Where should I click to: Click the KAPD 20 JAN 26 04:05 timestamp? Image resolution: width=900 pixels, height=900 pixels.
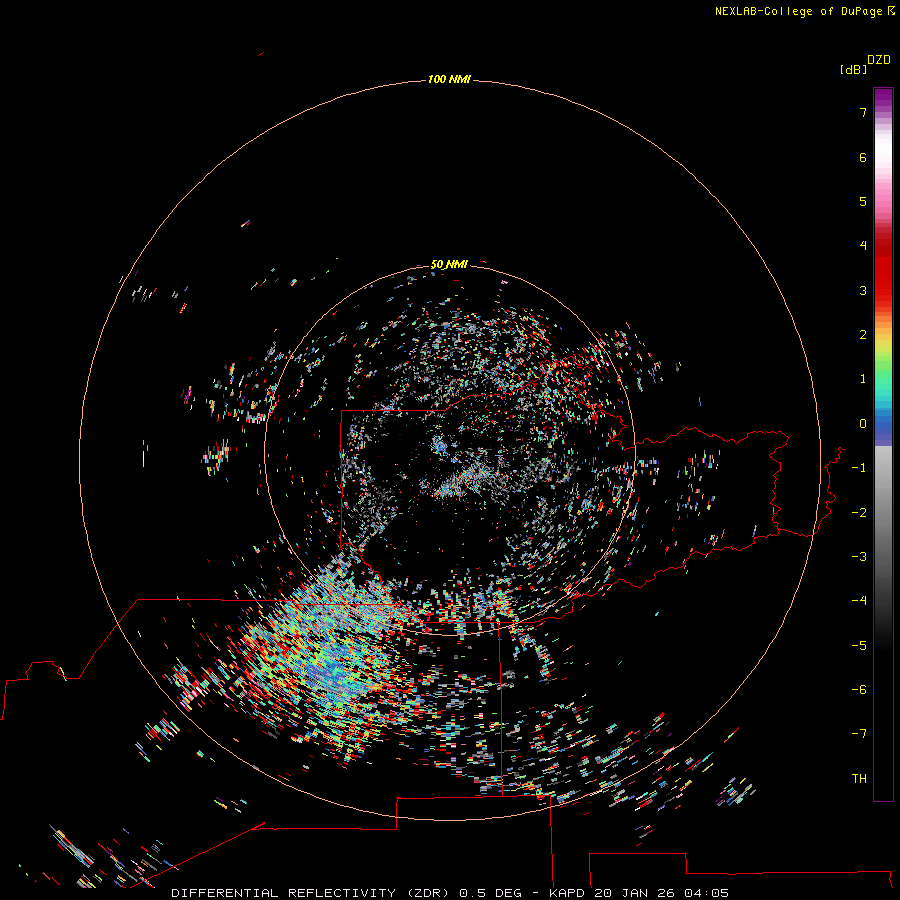[639, 893]
